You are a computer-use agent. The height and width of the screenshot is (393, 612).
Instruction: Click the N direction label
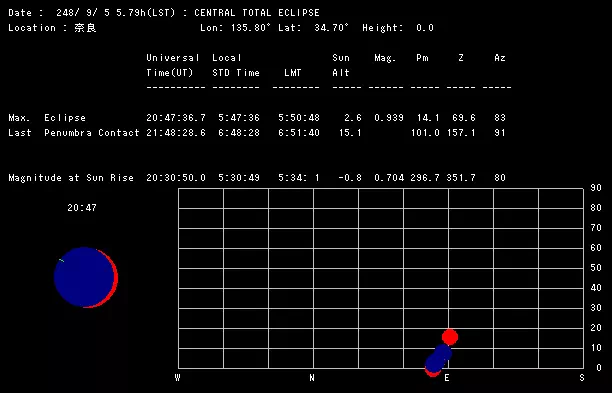312,378
